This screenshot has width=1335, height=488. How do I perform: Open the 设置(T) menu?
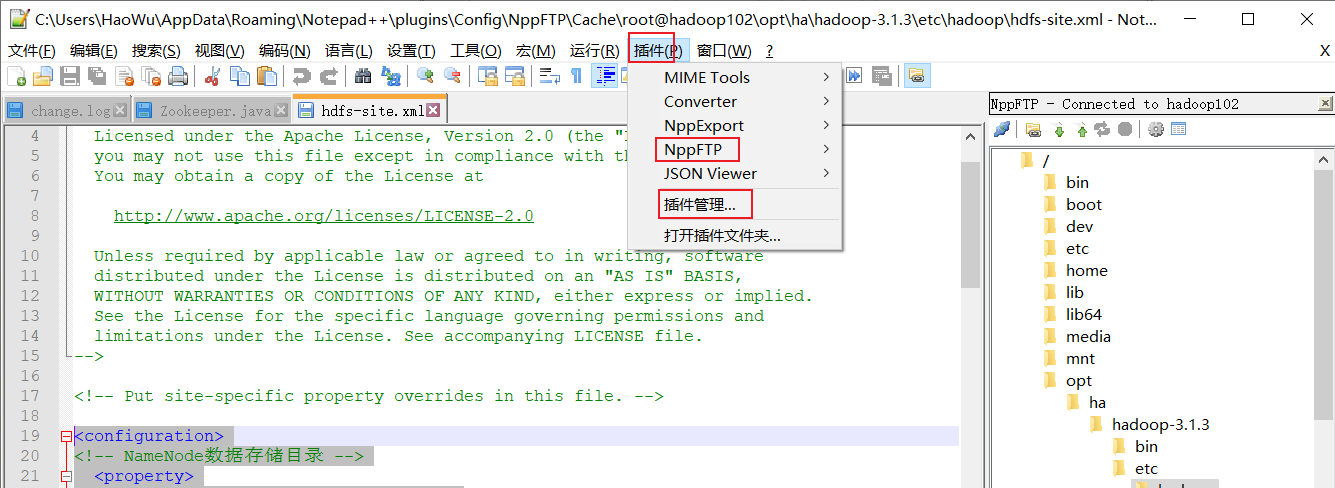coord(411,51)
